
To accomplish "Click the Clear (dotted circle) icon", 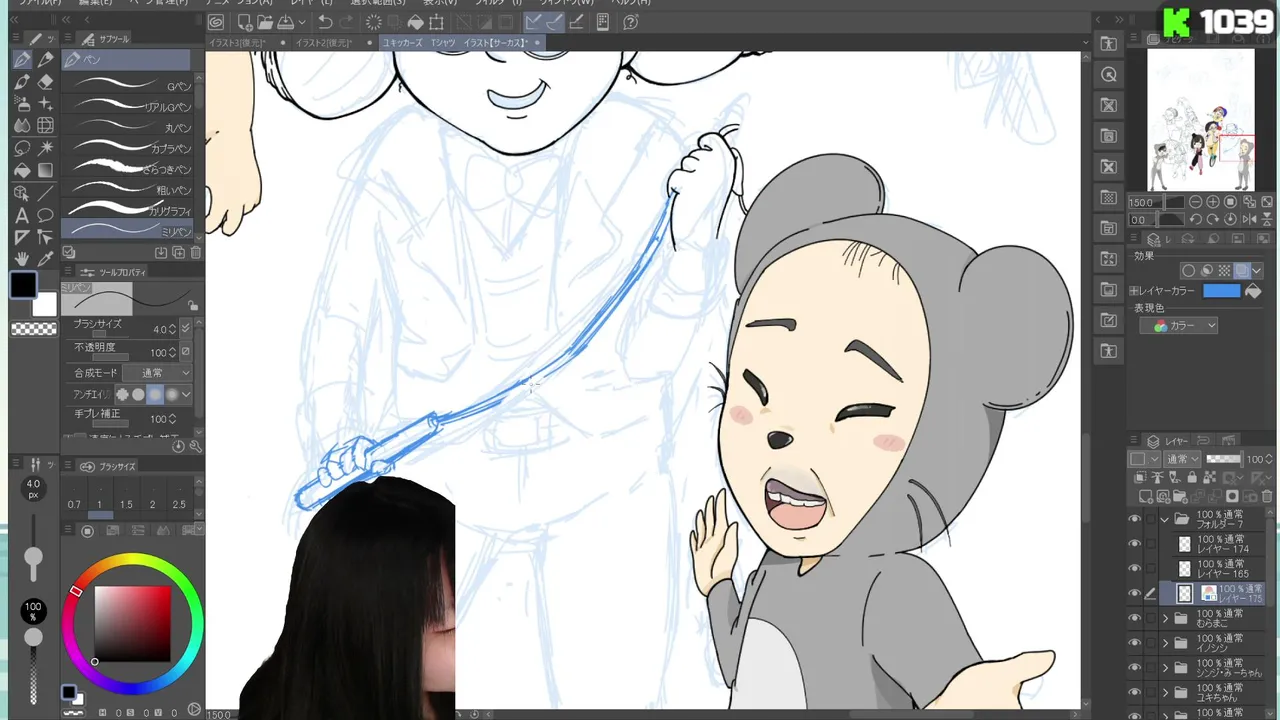I will [x=373, y=22].
